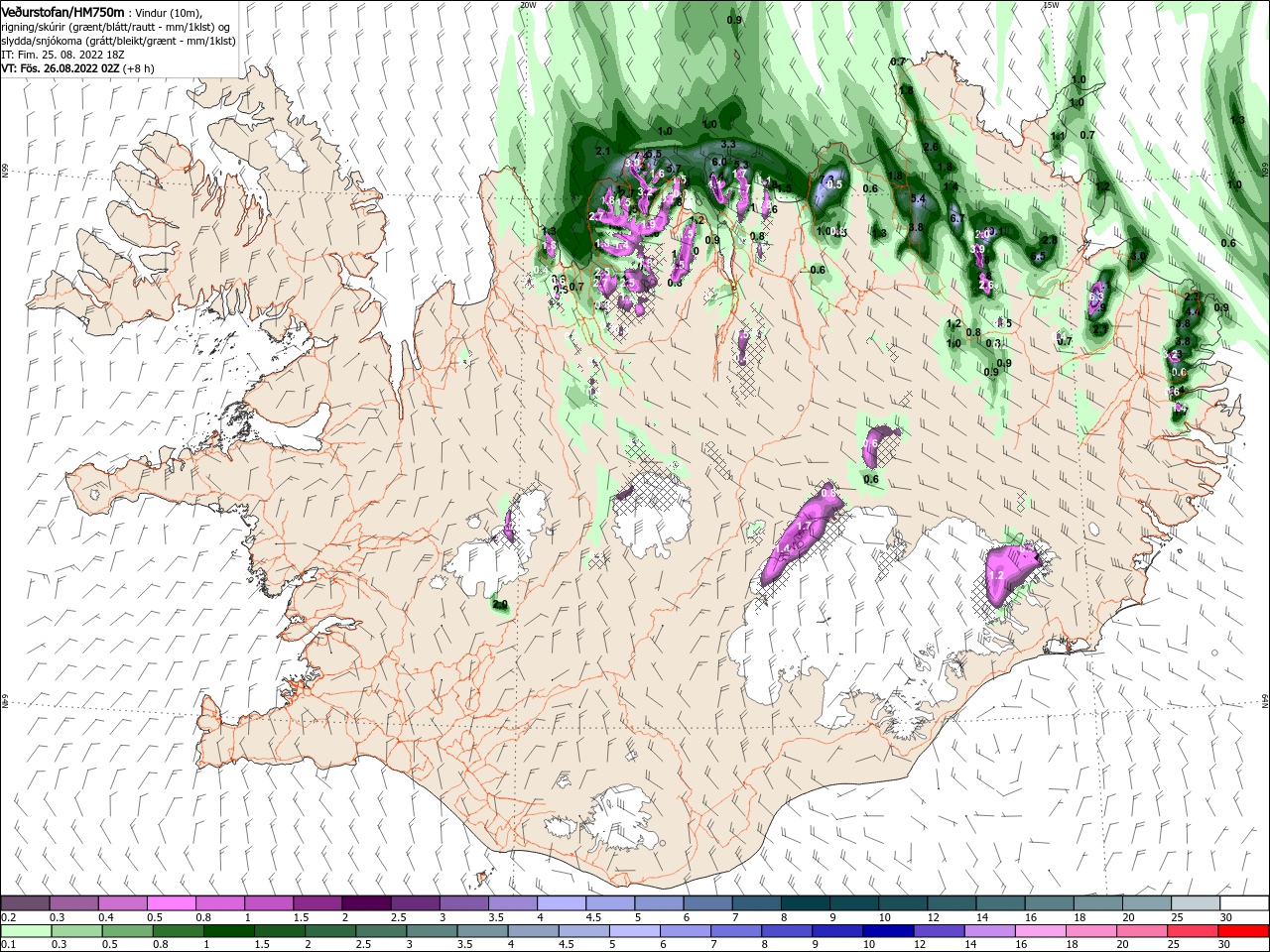
Task: Select the bright pink 0.5 swatch in upper legend row
Action: tap(172, 903)
